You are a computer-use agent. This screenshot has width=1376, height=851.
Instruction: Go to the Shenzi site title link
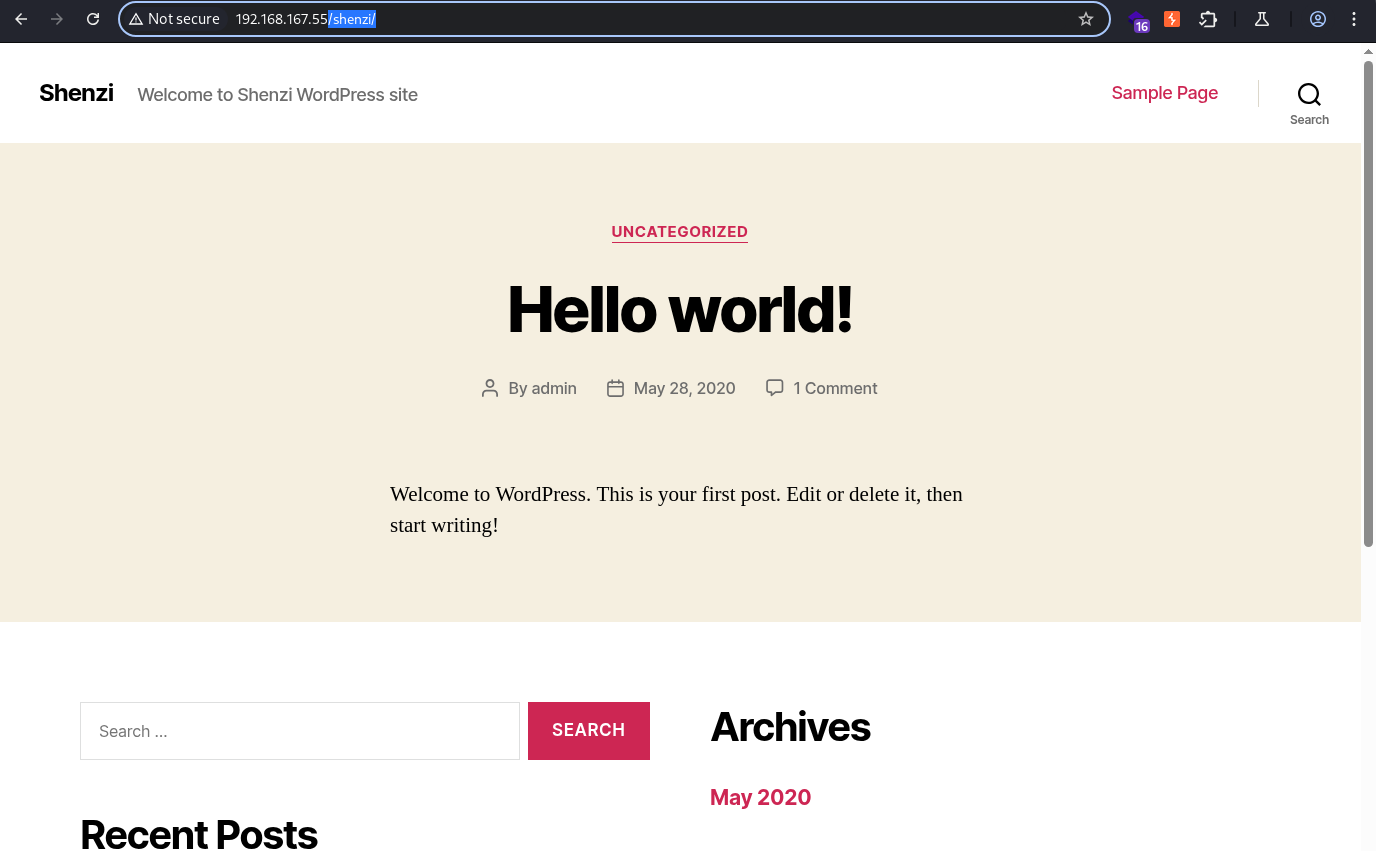(76, 93)
